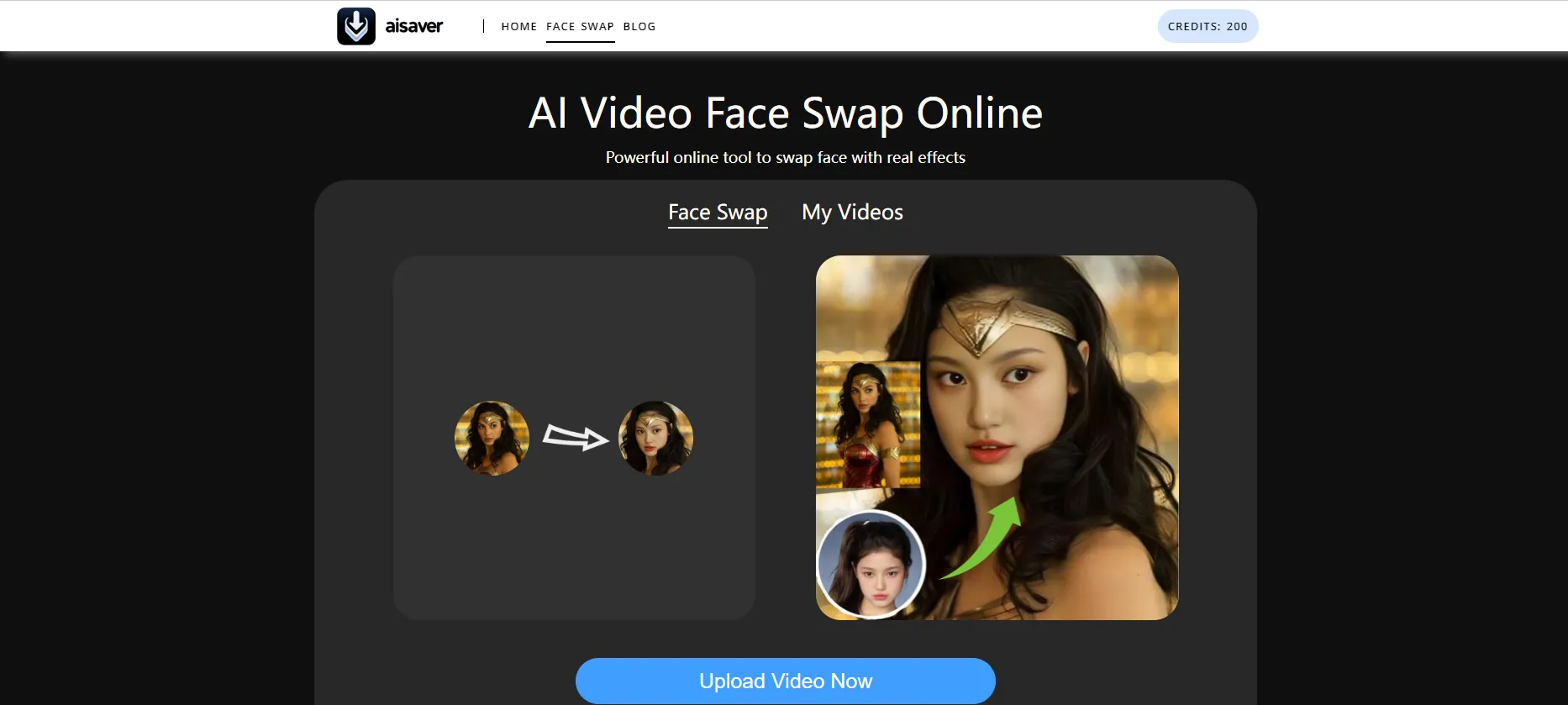The image size is (1568, 705).
Task: Open the HOME navigation link
Action: coord(518,26)
